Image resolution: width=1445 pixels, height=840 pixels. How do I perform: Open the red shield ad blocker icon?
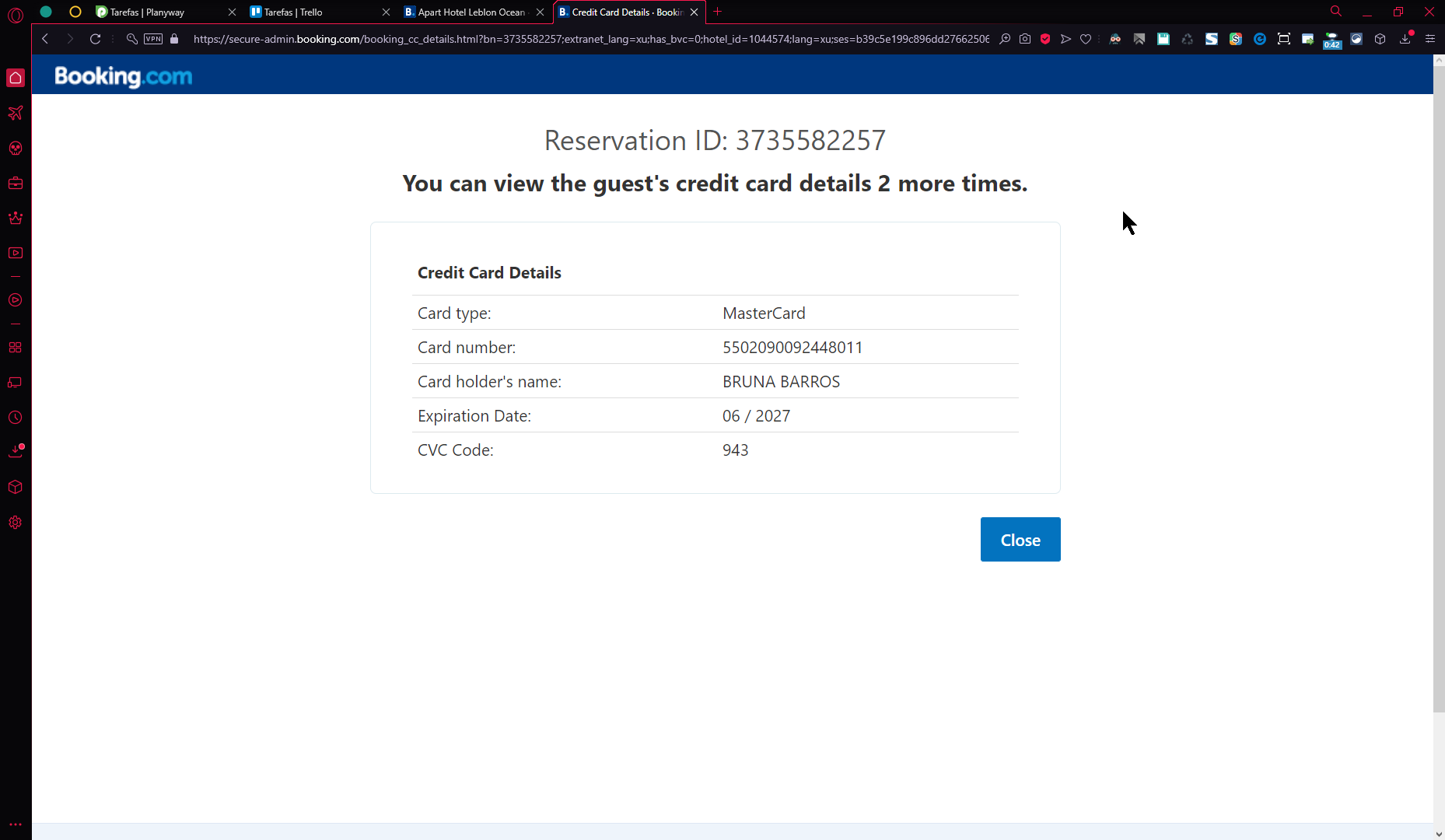click(x=1045, y=39)
